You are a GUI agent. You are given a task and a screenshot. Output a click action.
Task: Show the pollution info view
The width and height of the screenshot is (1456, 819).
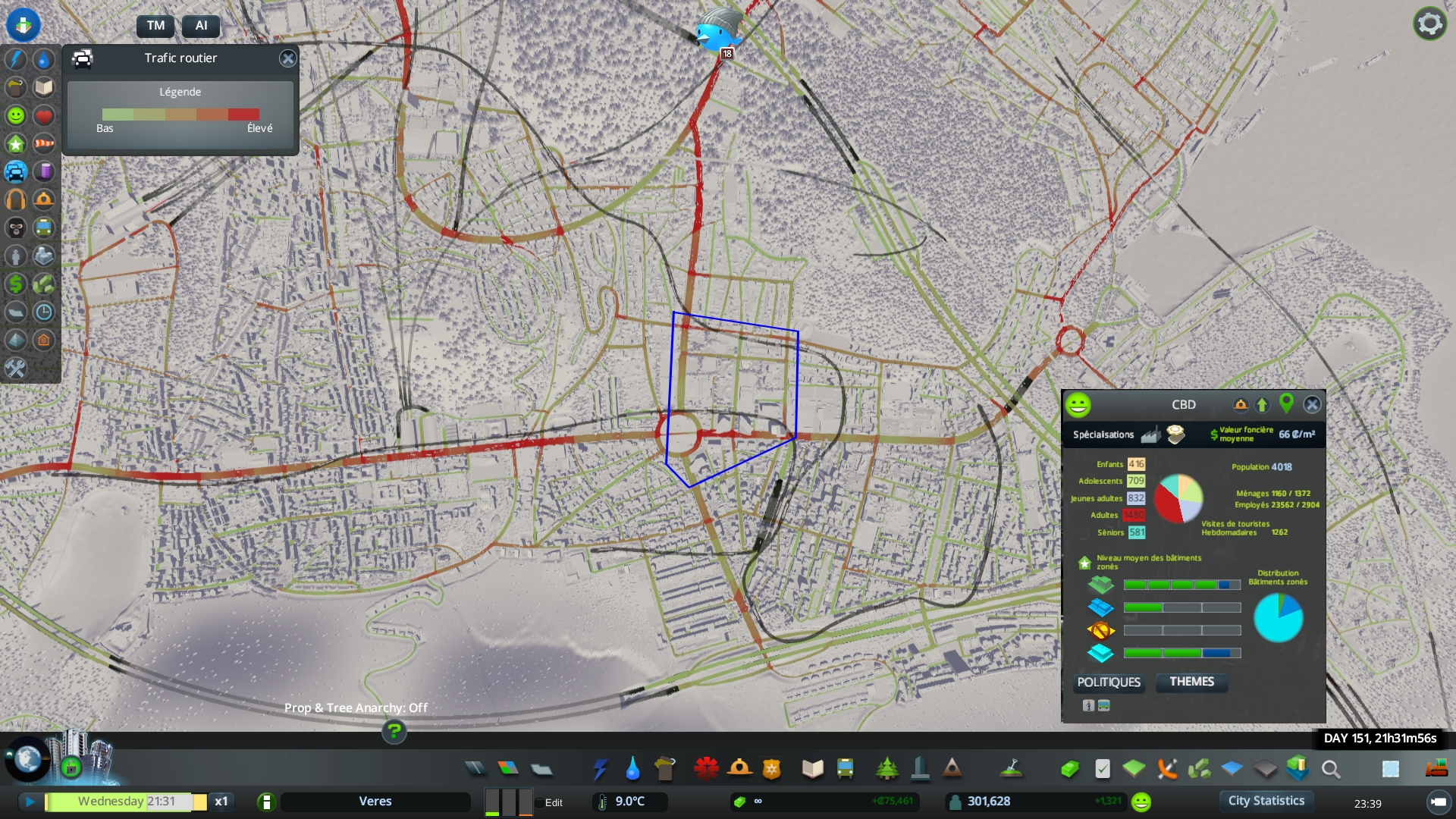coord(44,172)
